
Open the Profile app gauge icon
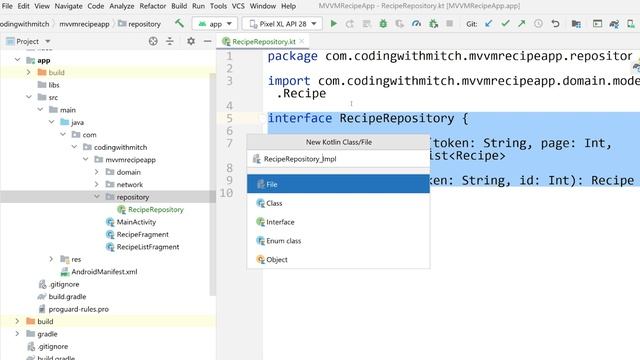416,24
